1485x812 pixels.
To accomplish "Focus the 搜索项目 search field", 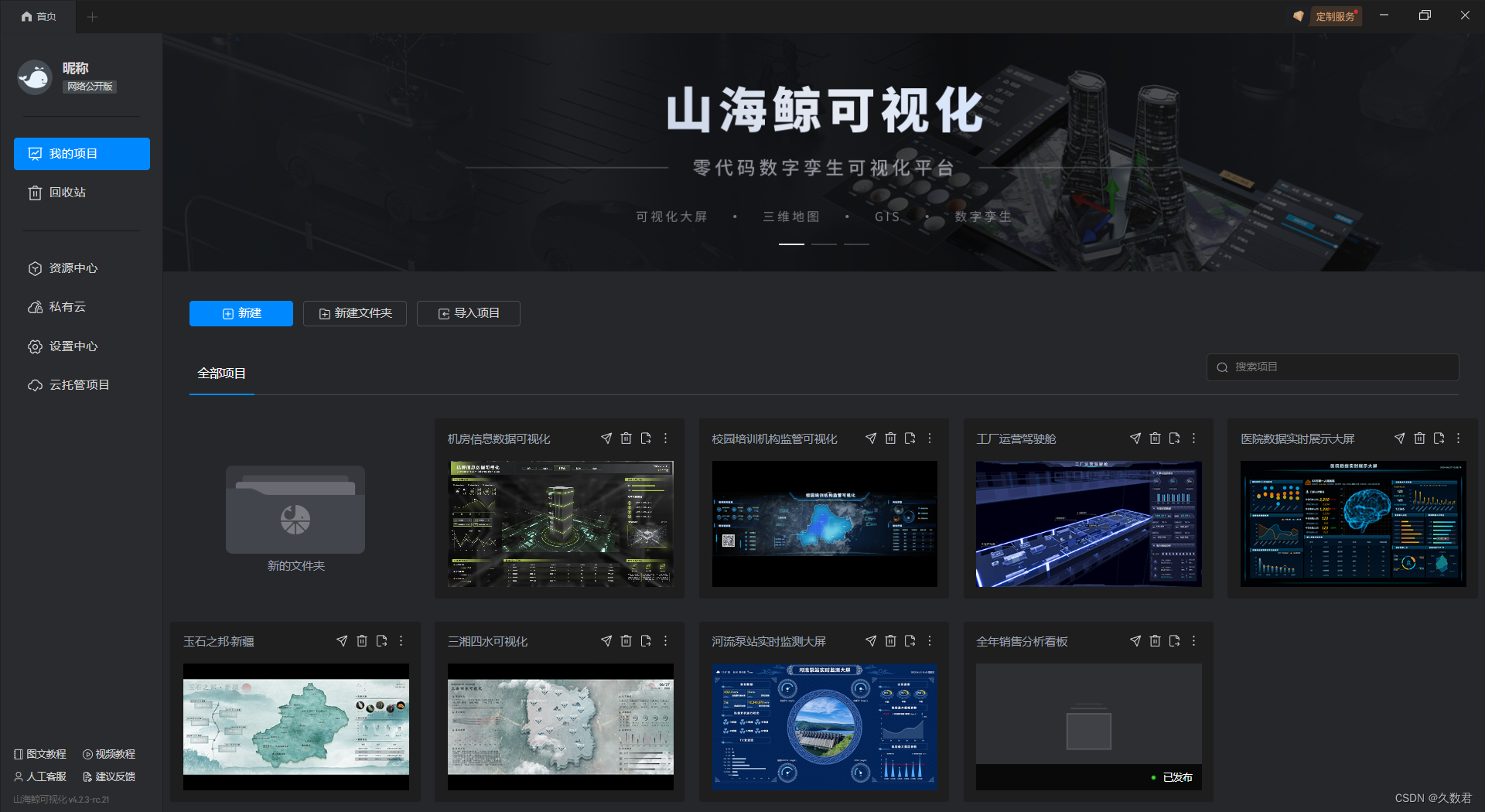I will 1333,367.
